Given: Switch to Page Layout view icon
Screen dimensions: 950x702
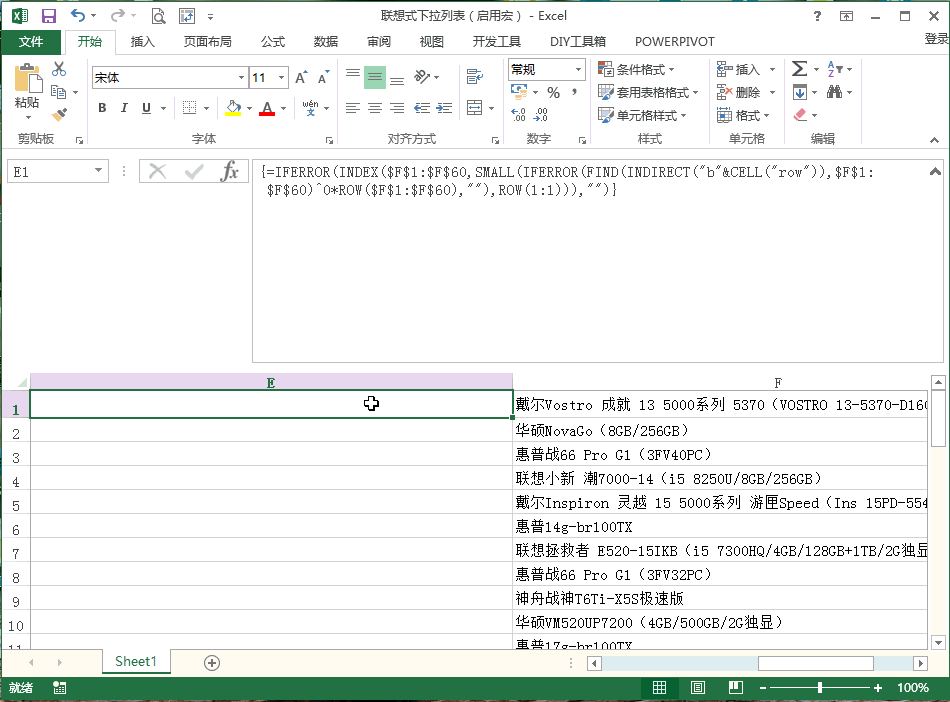Looking at the screenshot, I should point(697,687).
